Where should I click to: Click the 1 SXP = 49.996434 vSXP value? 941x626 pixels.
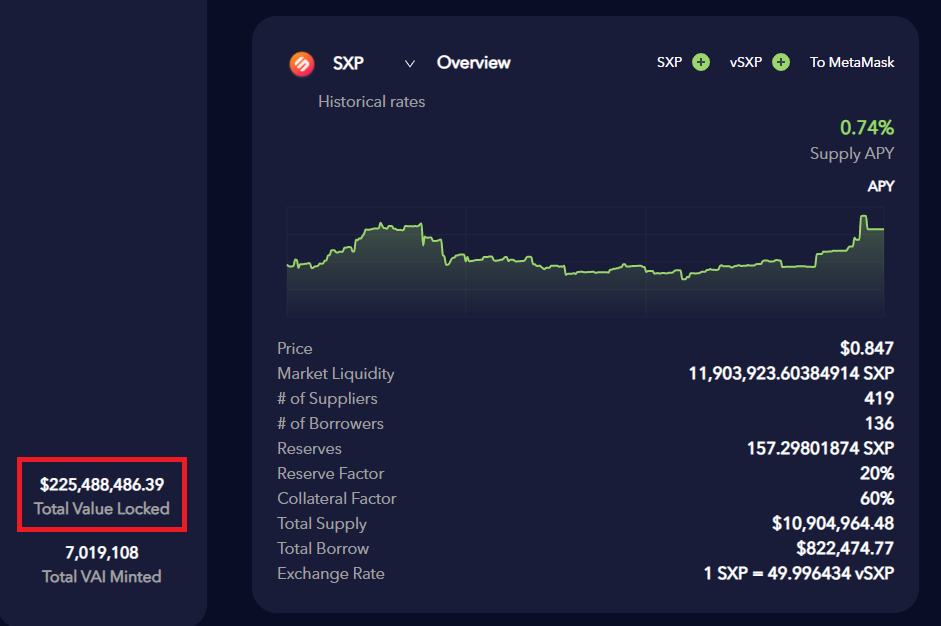[799, 573]
